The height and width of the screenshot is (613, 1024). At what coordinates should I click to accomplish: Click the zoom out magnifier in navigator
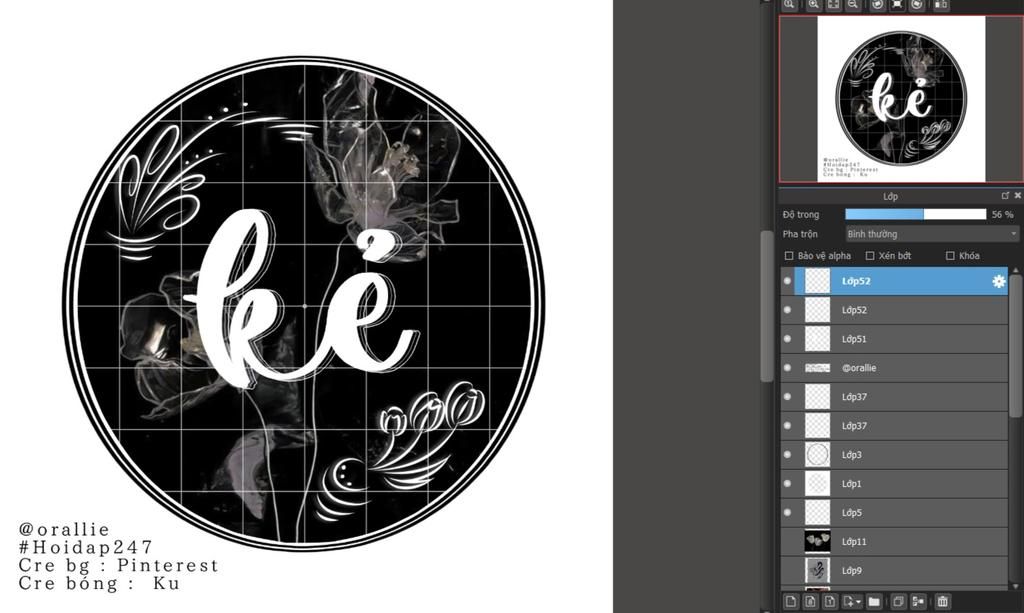click(853, 5)
